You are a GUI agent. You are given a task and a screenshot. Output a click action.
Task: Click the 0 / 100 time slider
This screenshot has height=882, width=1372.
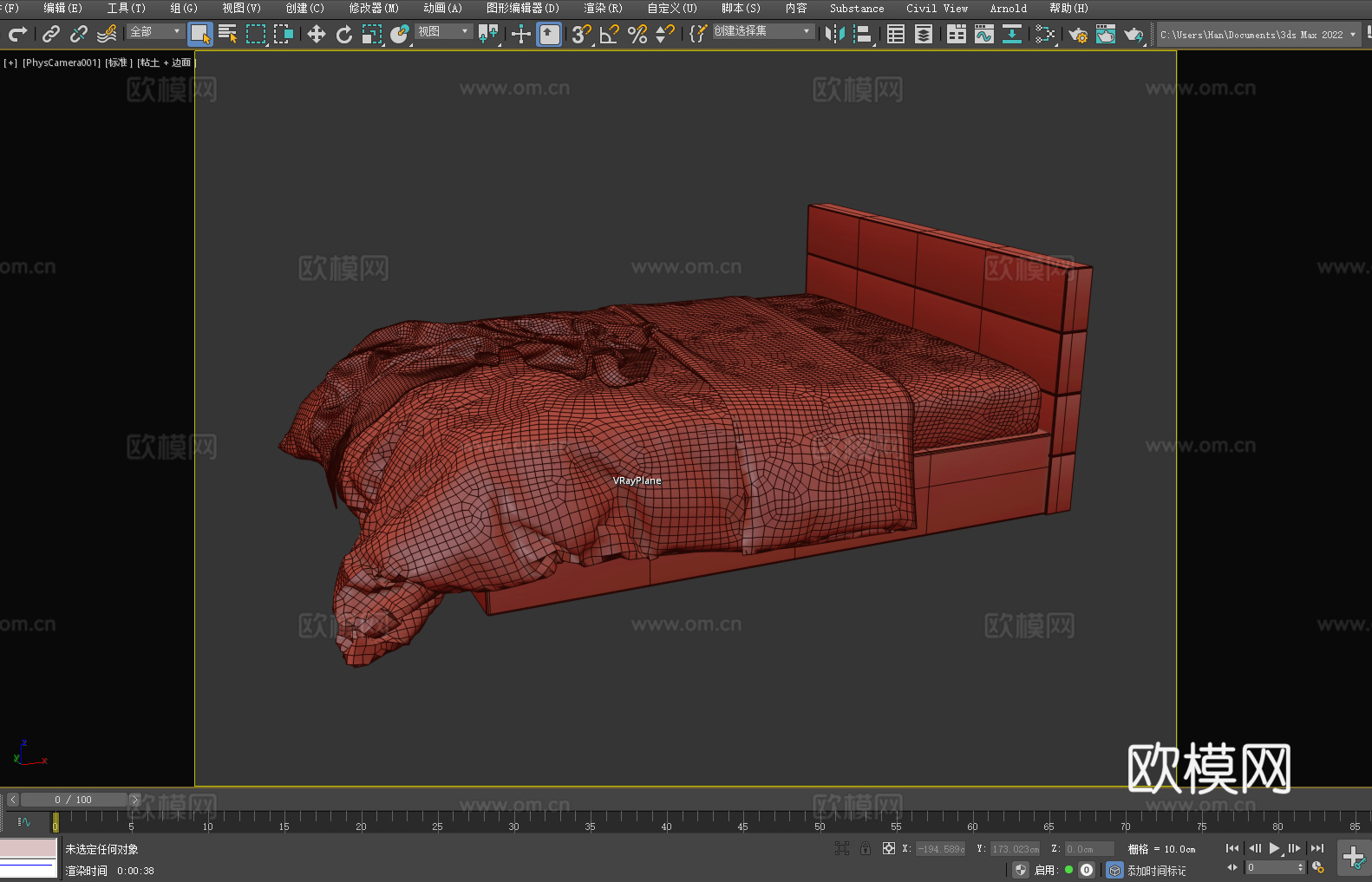coord(74,800)
